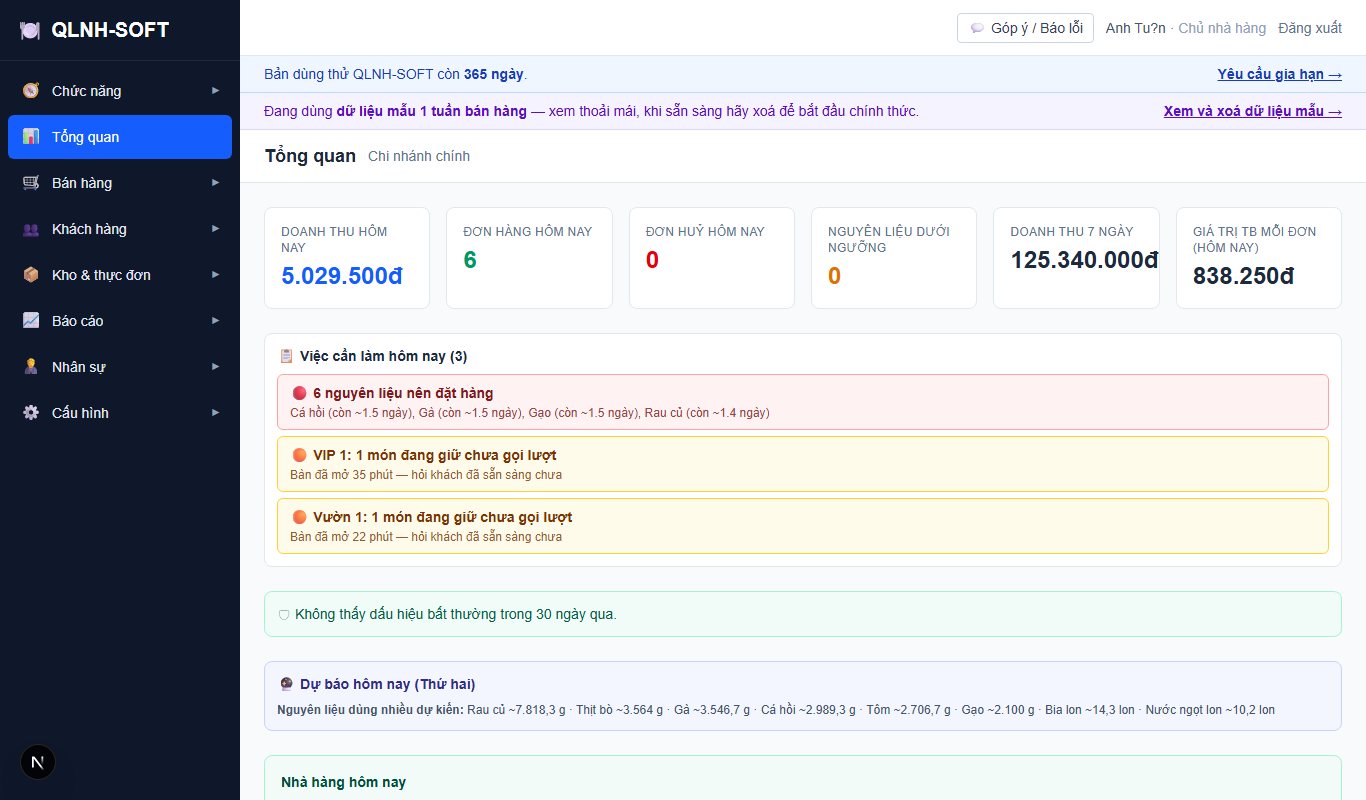Click the Nhà hàng hôm nay heading
Viewport: 1366px width, 800px height.
(x=344, y=782)
